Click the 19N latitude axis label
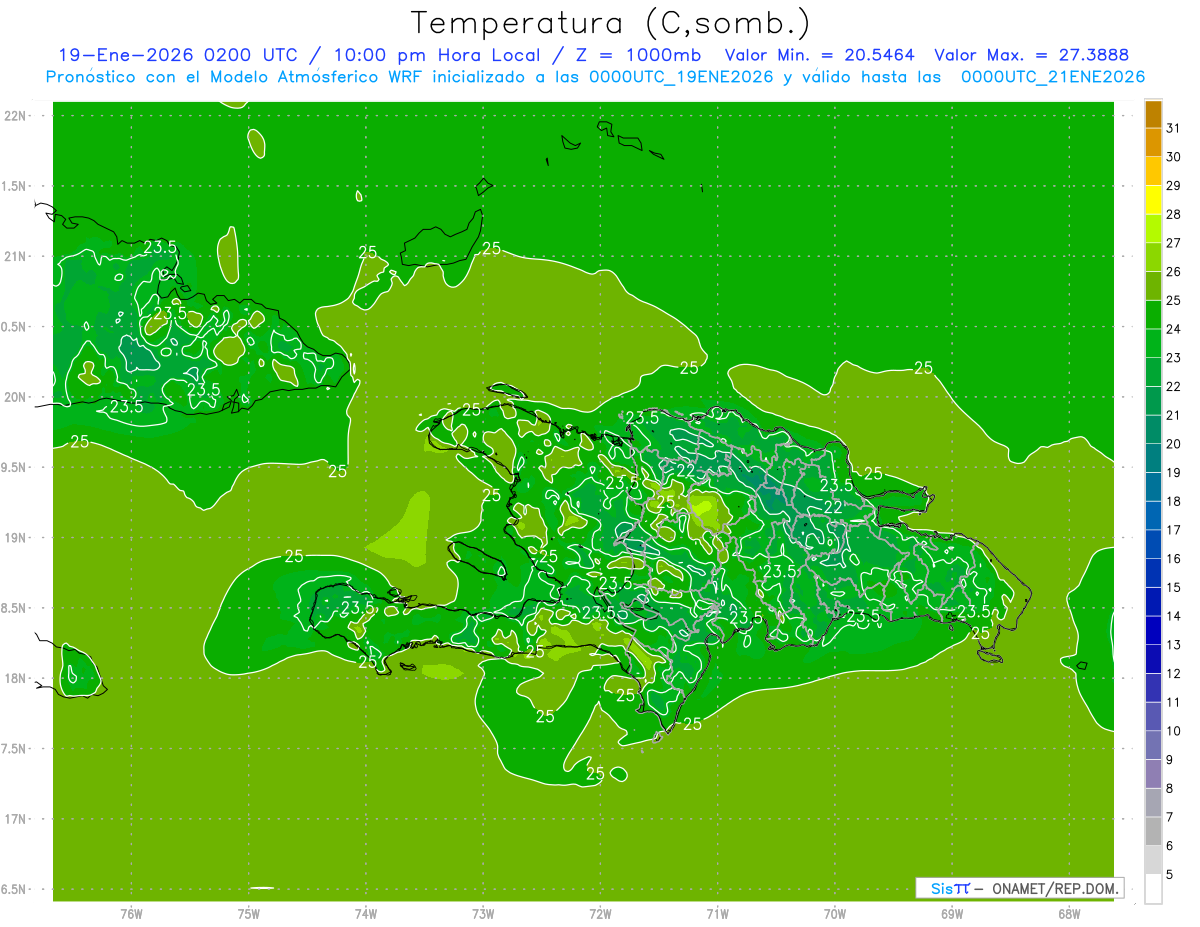 [x=17, y=537]
